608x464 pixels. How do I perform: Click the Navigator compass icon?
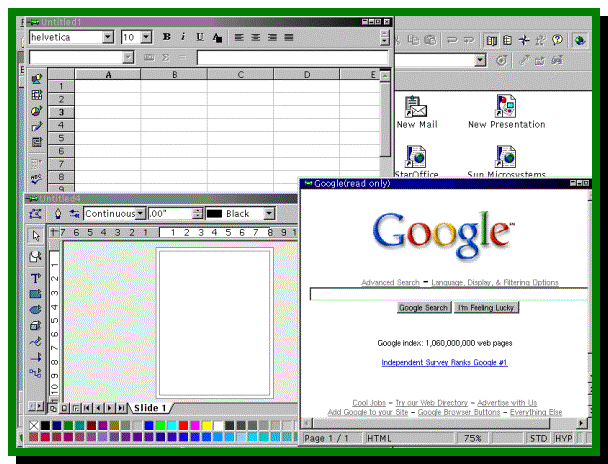click(524, 40)
